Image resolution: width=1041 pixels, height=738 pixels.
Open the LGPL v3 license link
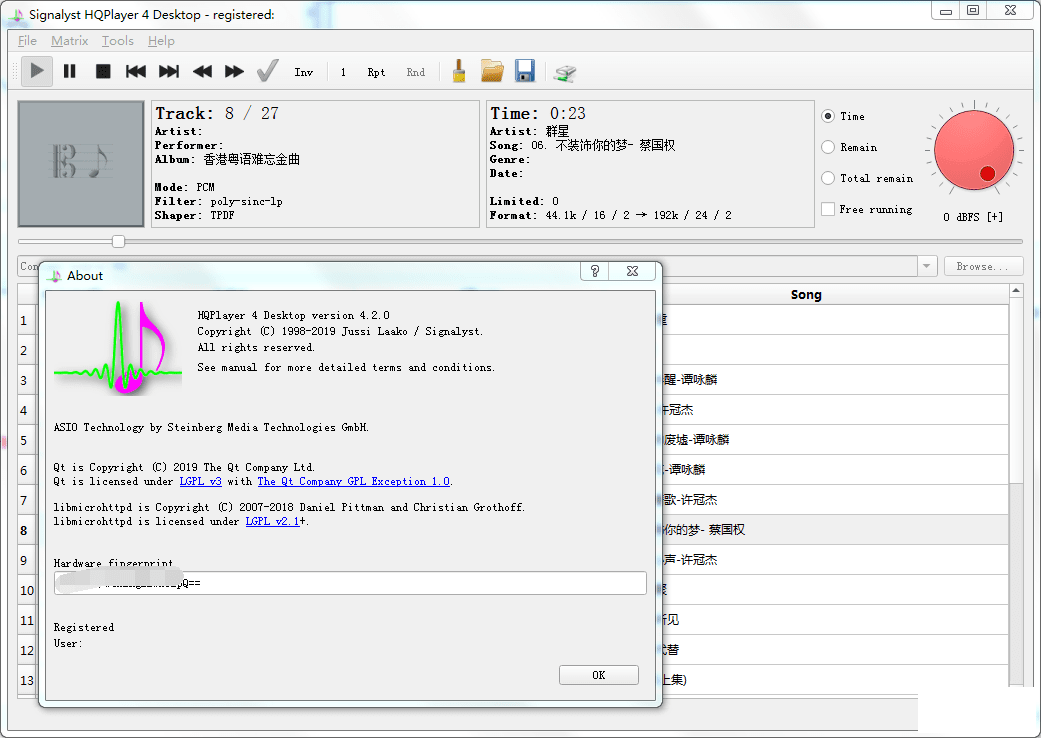coord(200,481)
